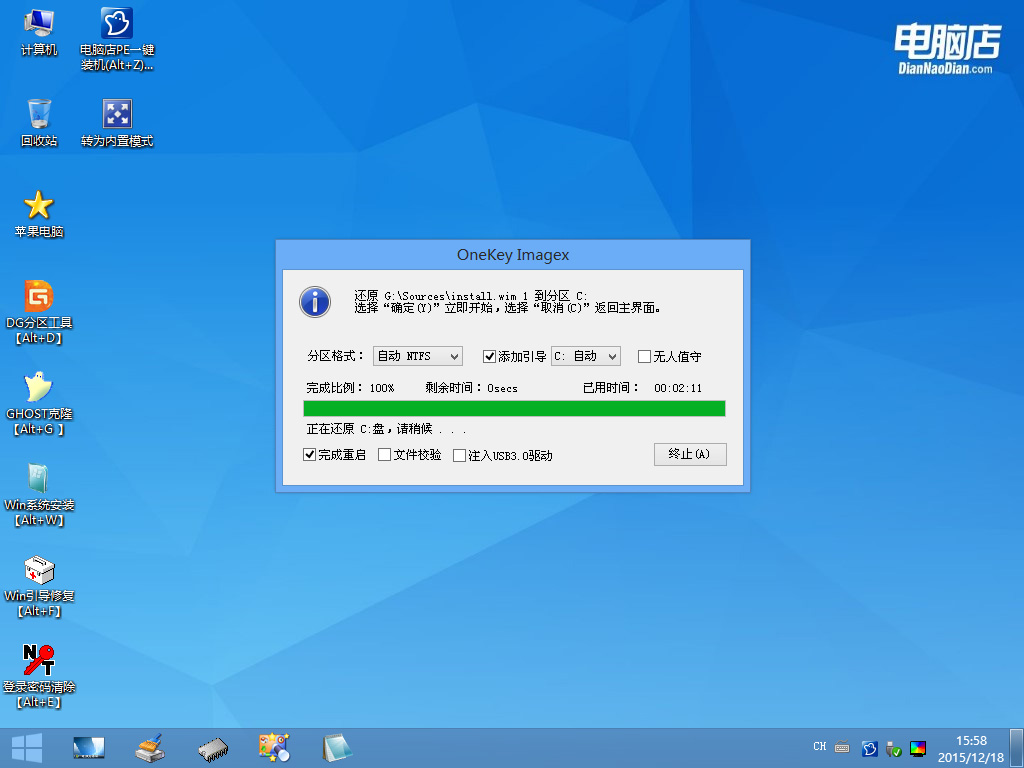Click the disk brush taskbar icon
Screen dimensions: 1024x768
point(150,748)
